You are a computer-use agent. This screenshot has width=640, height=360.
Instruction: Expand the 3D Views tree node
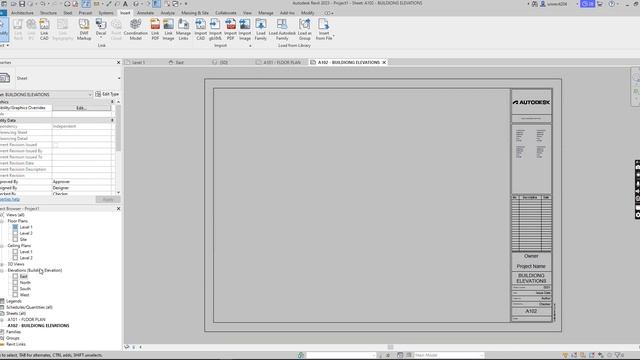click(x=2, y=264)
